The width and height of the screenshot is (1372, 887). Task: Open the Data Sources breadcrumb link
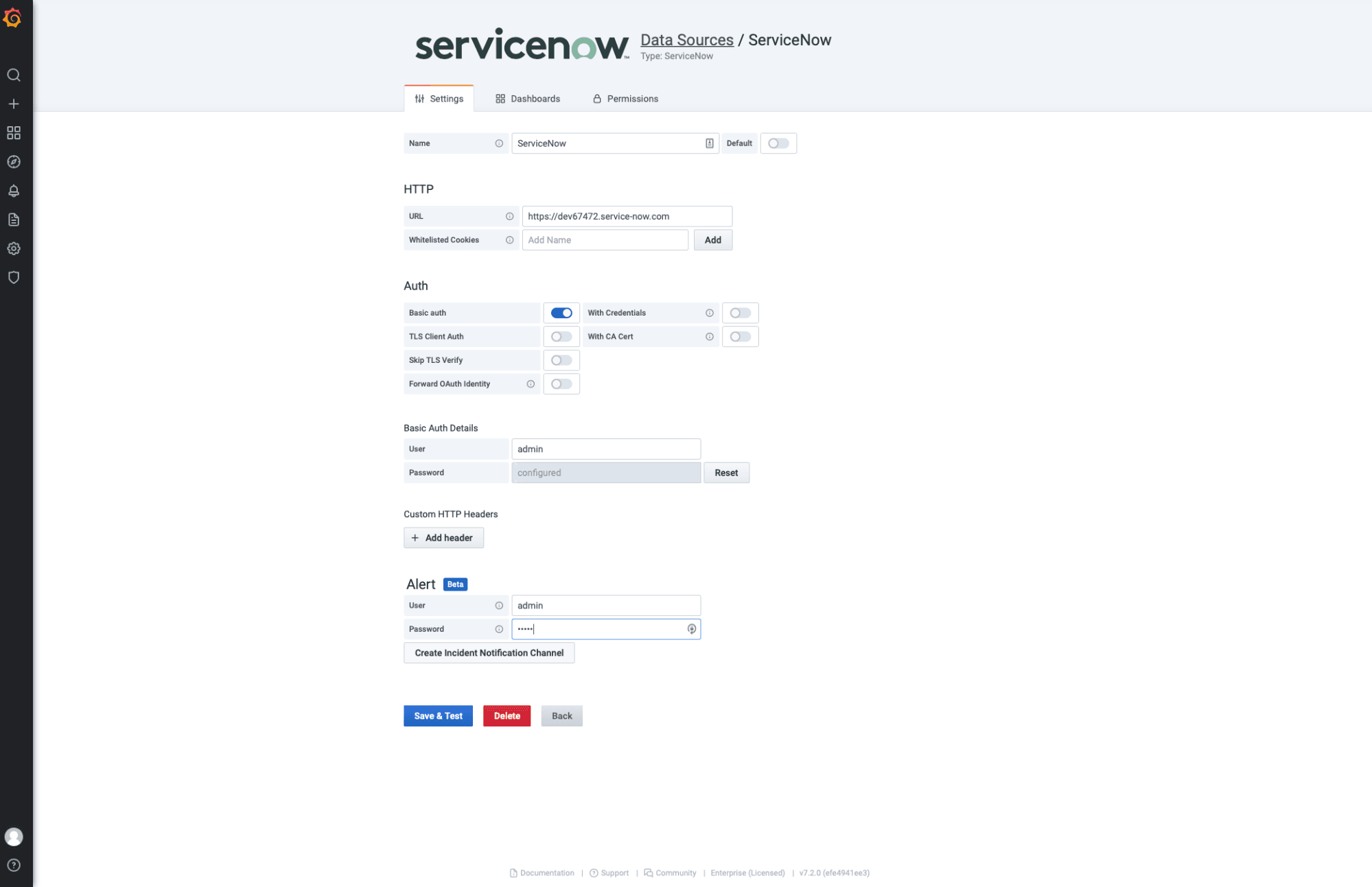686,40
